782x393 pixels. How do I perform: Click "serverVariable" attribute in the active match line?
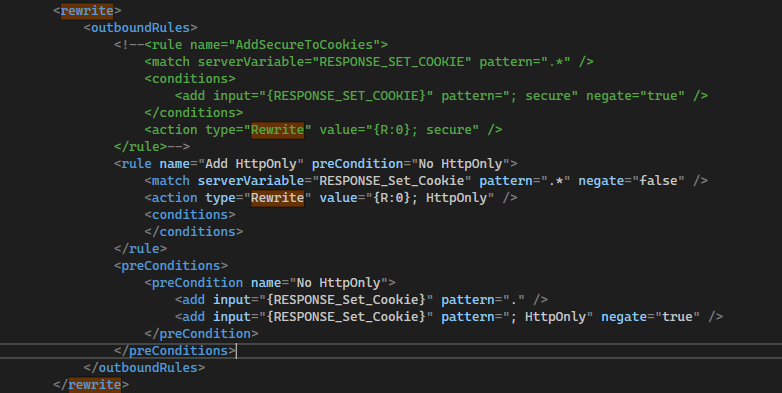click(251, 181)
